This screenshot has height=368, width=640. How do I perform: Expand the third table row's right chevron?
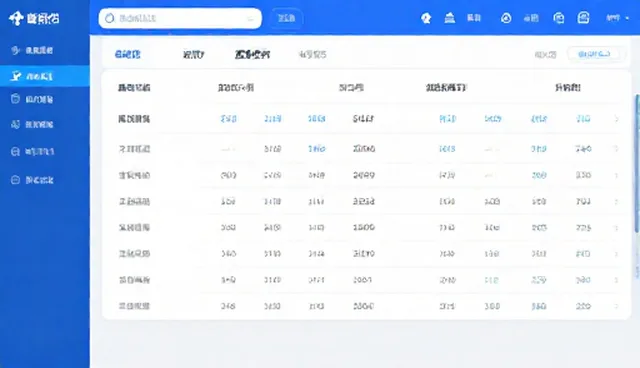616,175
